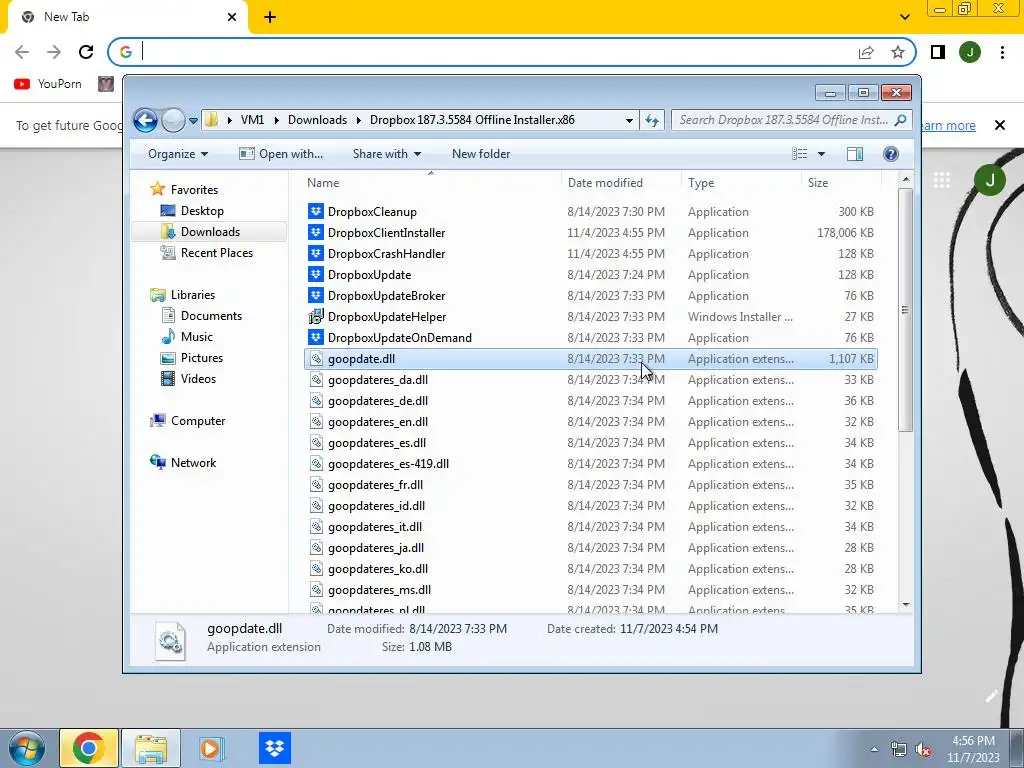Click New folder button
Screen dimensions: 1024x768
481,153
